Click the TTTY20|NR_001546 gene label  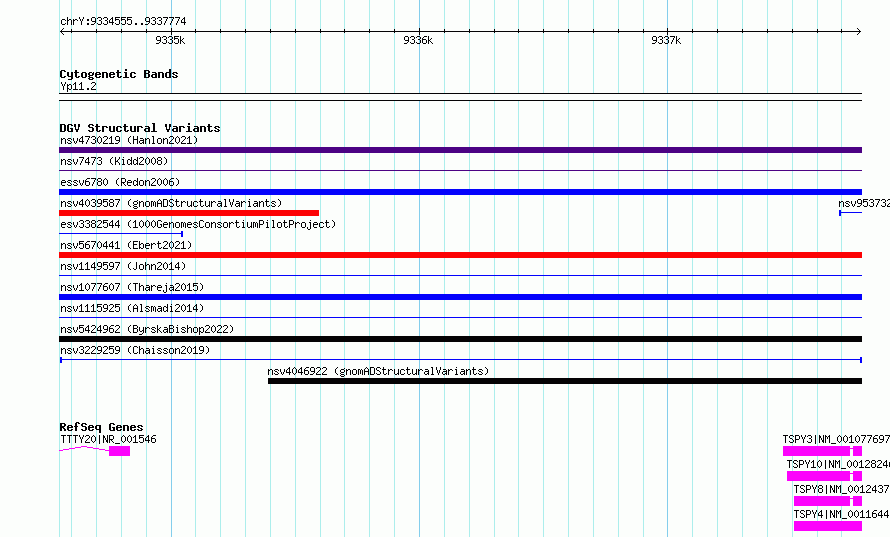(x=108, y=439)
